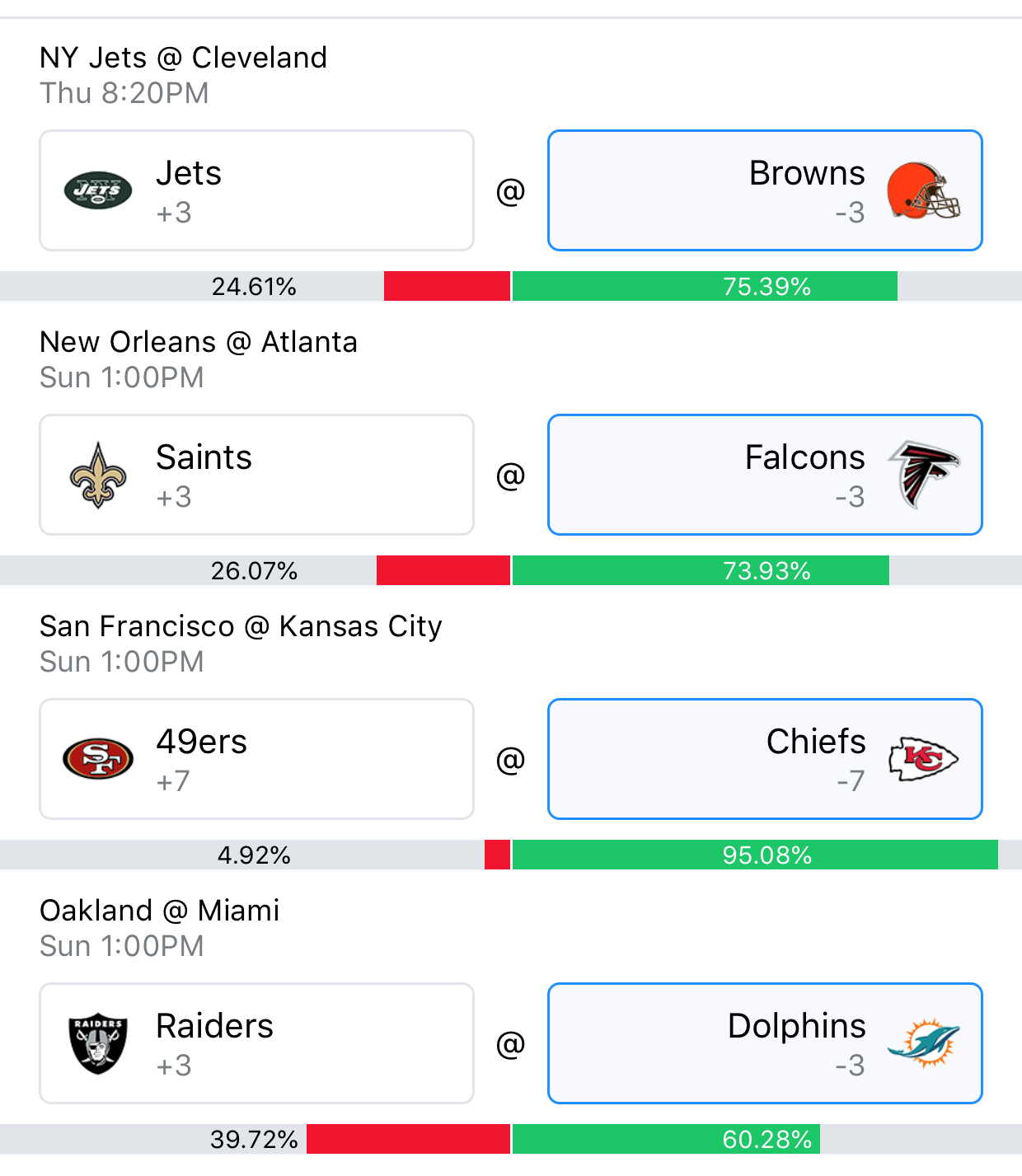Click the Browns helmet logo
Viewport: 1022px width, 1176px height.
coord(924,190)
